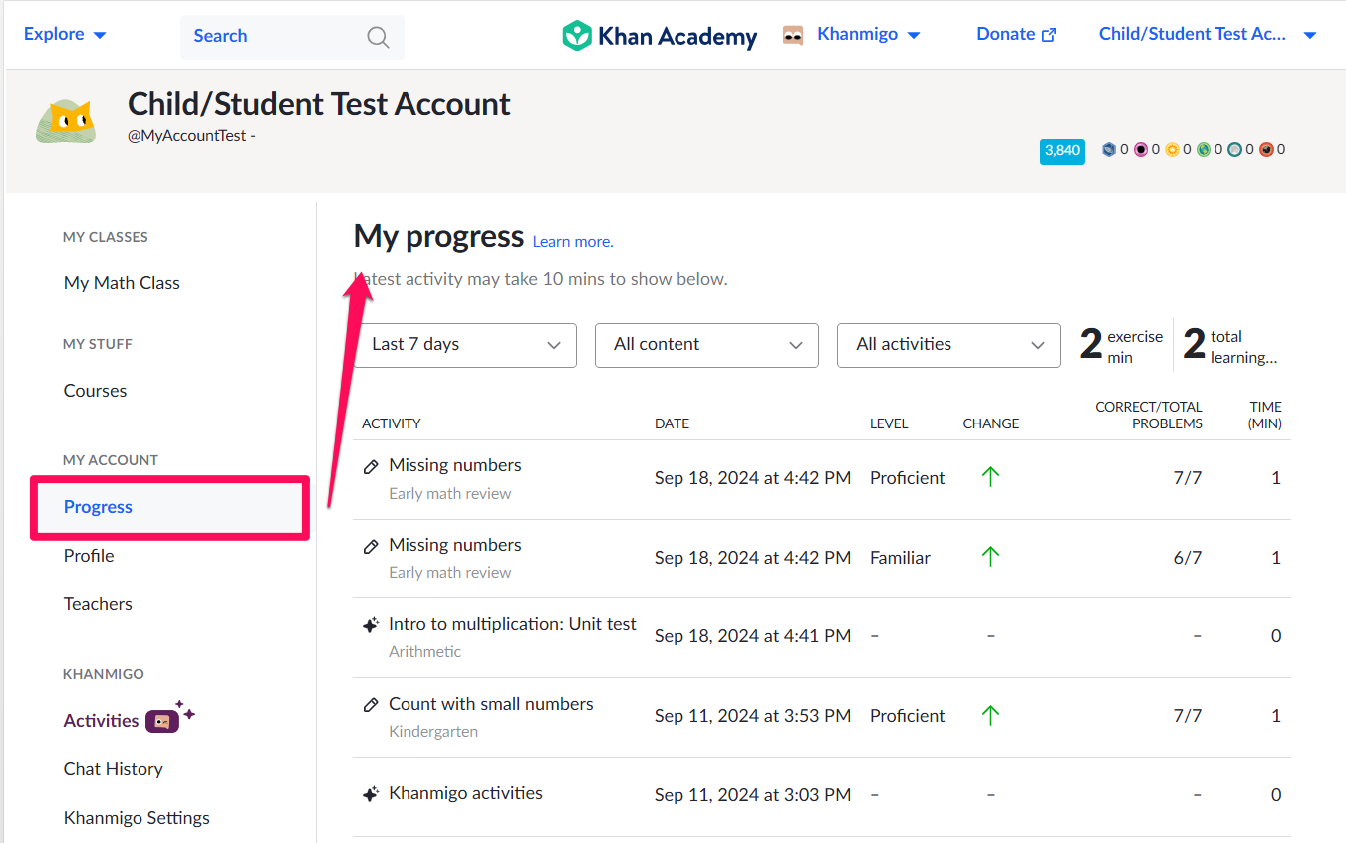Click the Khanmigo face icon in header

[x=793, y=35]
